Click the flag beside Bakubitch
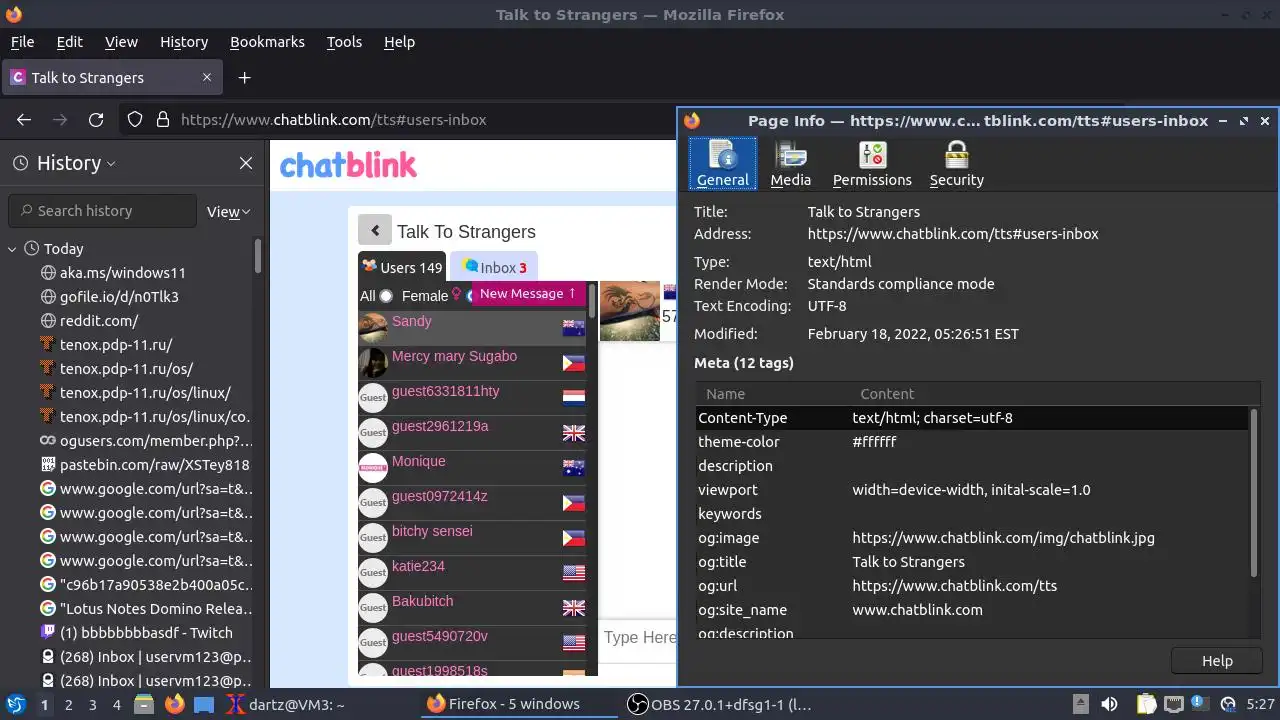 [x=573, y=608]
